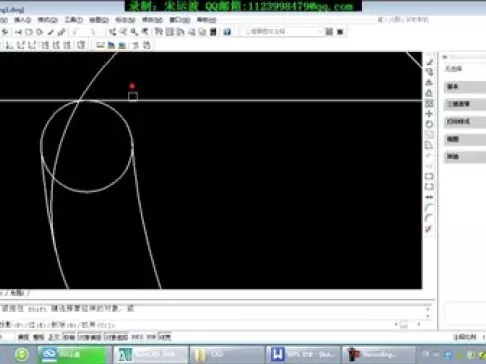Click the Help icon in standard toolbar
Screen dimensions: 486x364
tap(227, 32)
